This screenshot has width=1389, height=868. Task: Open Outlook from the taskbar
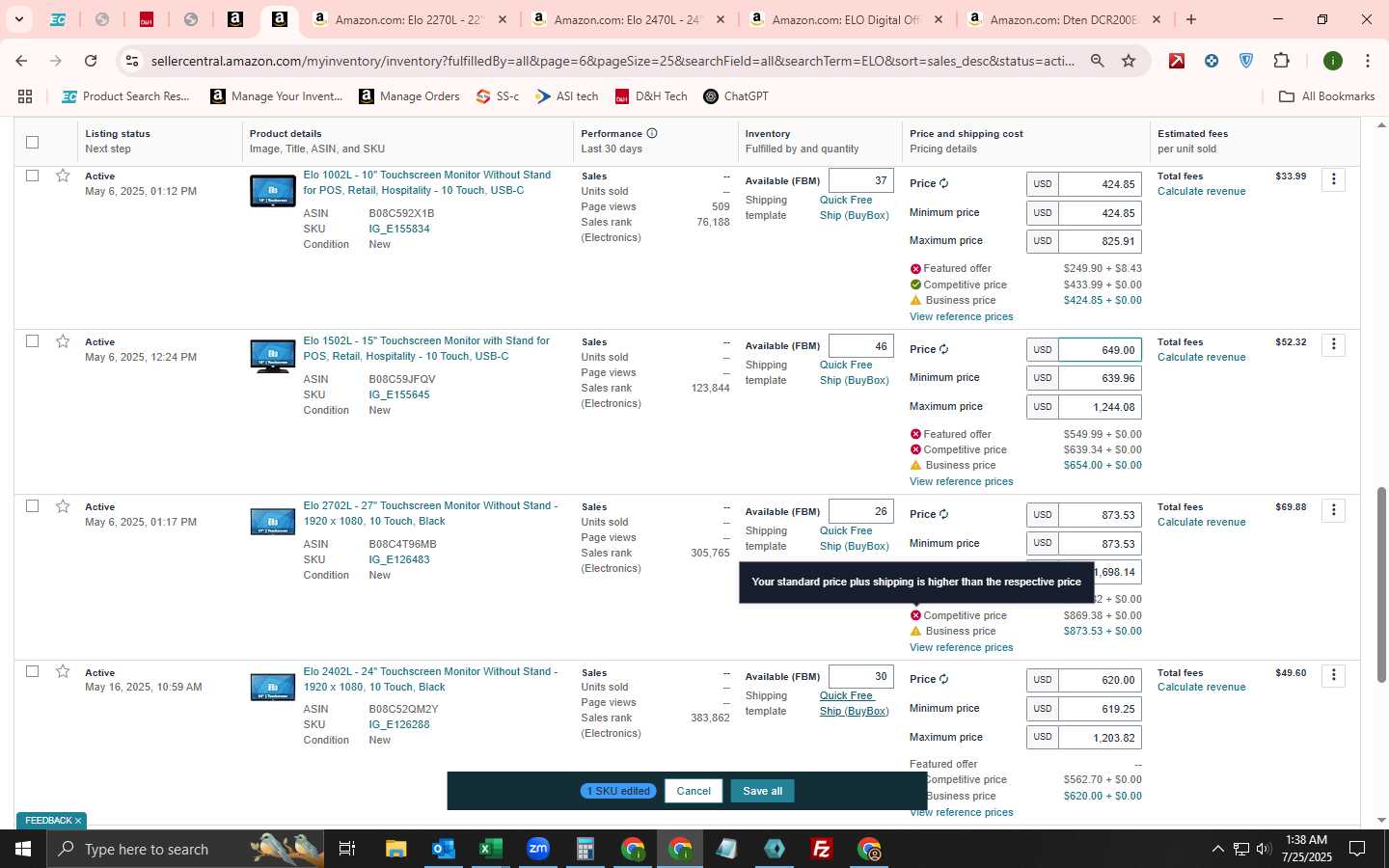(x=443, y=849)
